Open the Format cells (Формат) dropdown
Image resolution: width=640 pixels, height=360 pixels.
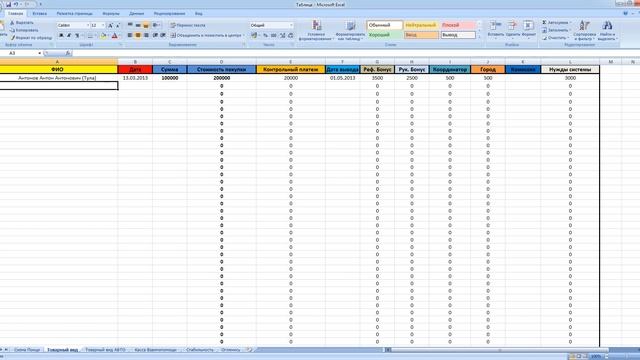(x=528, y=29)
